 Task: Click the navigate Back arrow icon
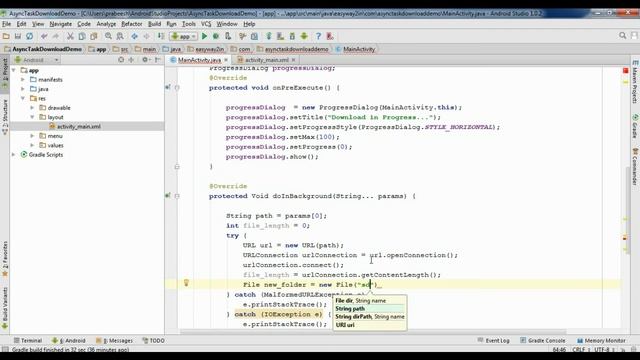[134, 36]
